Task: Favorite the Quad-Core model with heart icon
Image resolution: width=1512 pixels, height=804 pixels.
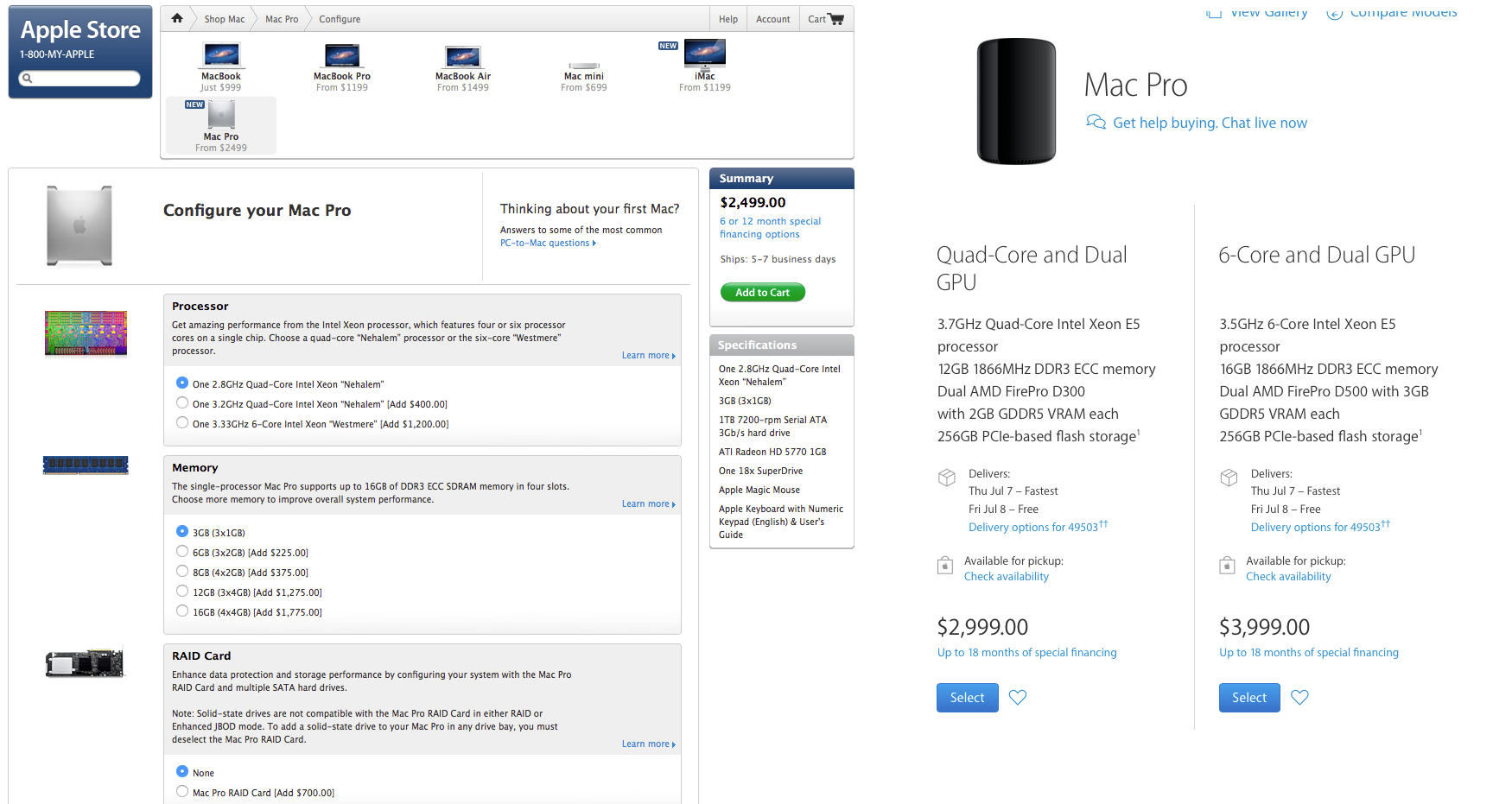Action: coord(1018,697)
